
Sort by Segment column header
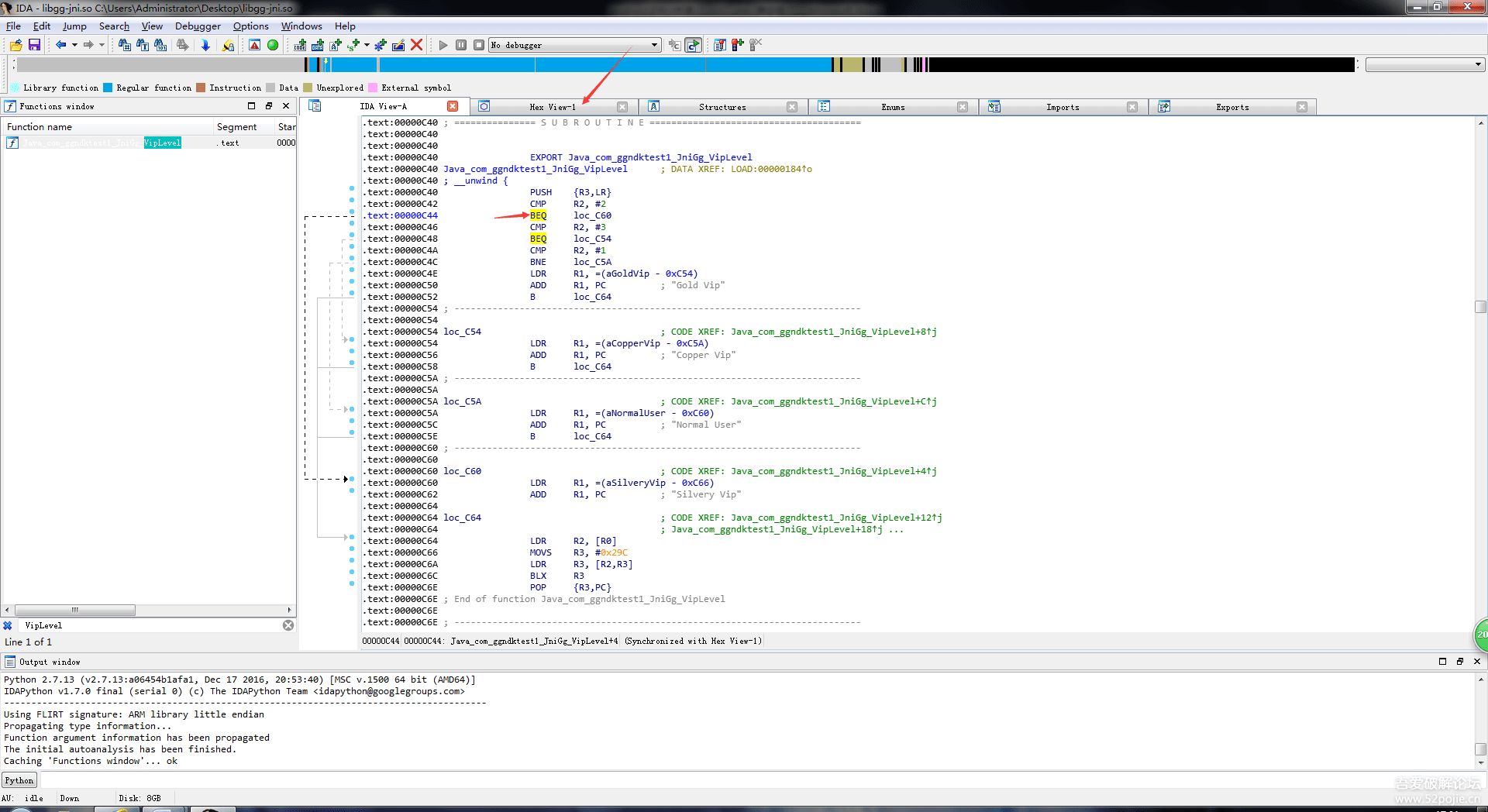[x=243, y=127]
